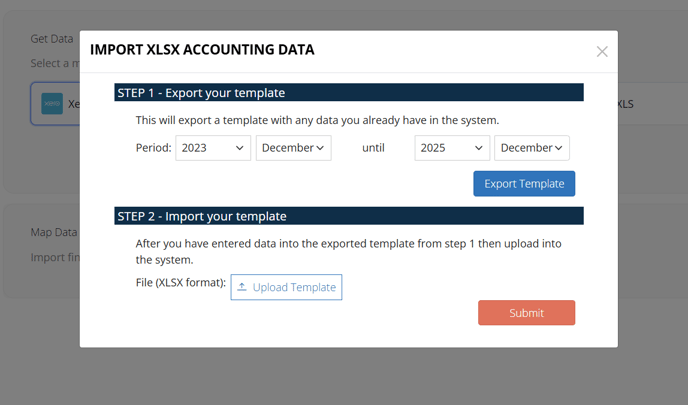
Task: Click the Step 2 Import header bar
Action: pyautogui.click(x=349, y=216)
